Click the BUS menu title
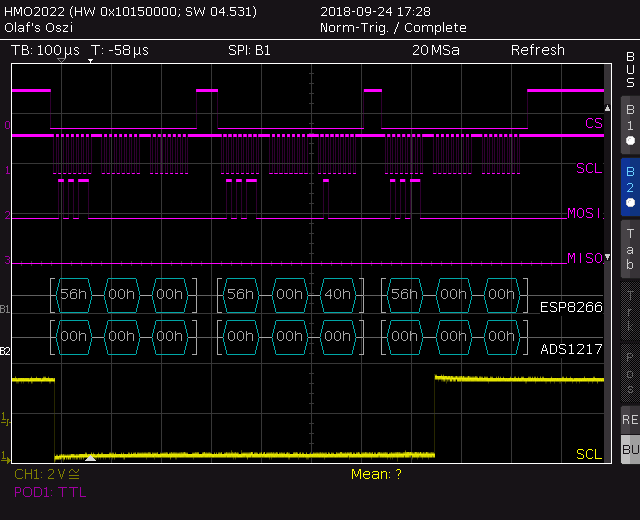Screen dimensions: 640x520 tap(630, 69)
